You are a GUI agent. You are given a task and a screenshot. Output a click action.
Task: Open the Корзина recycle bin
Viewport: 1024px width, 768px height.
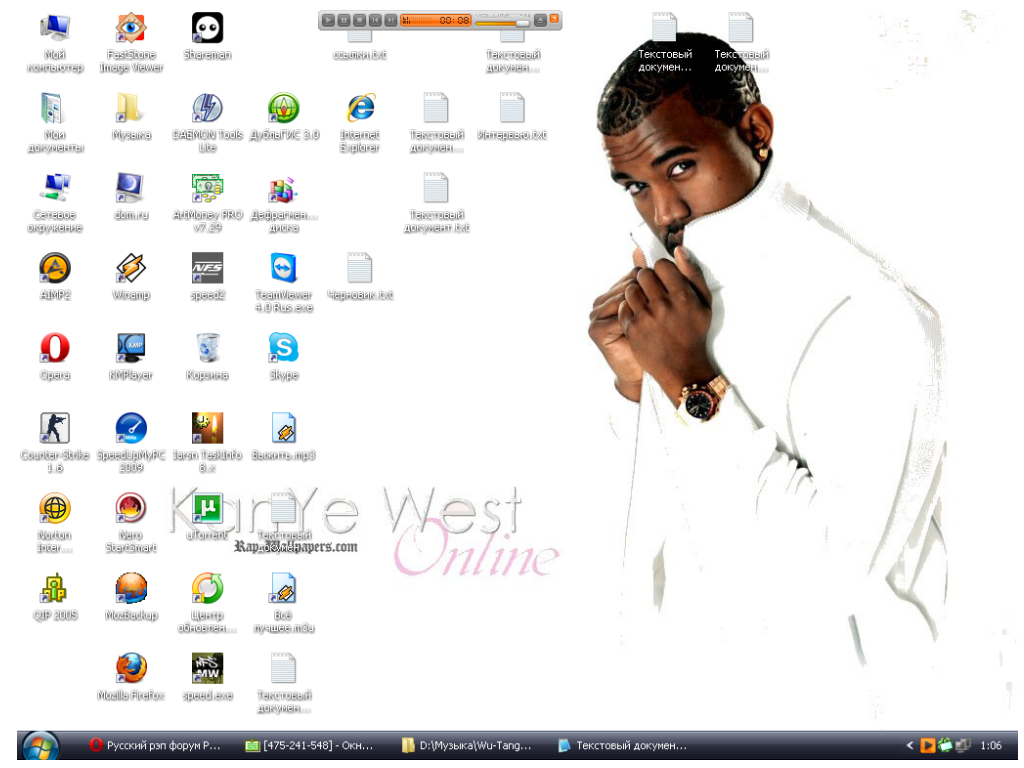[x=208, y=357]
